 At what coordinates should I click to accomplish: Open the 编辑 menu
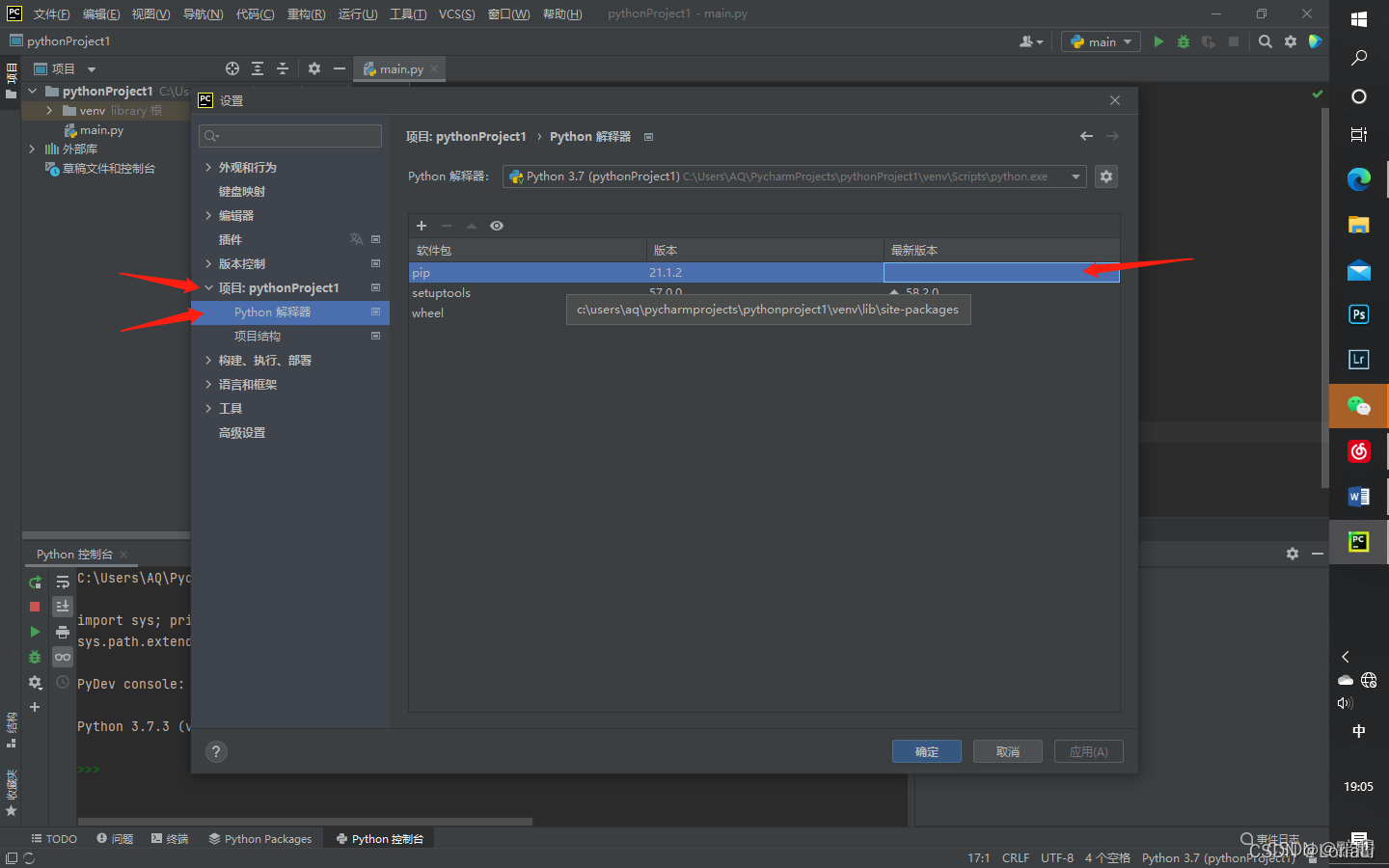click(101, 14)
